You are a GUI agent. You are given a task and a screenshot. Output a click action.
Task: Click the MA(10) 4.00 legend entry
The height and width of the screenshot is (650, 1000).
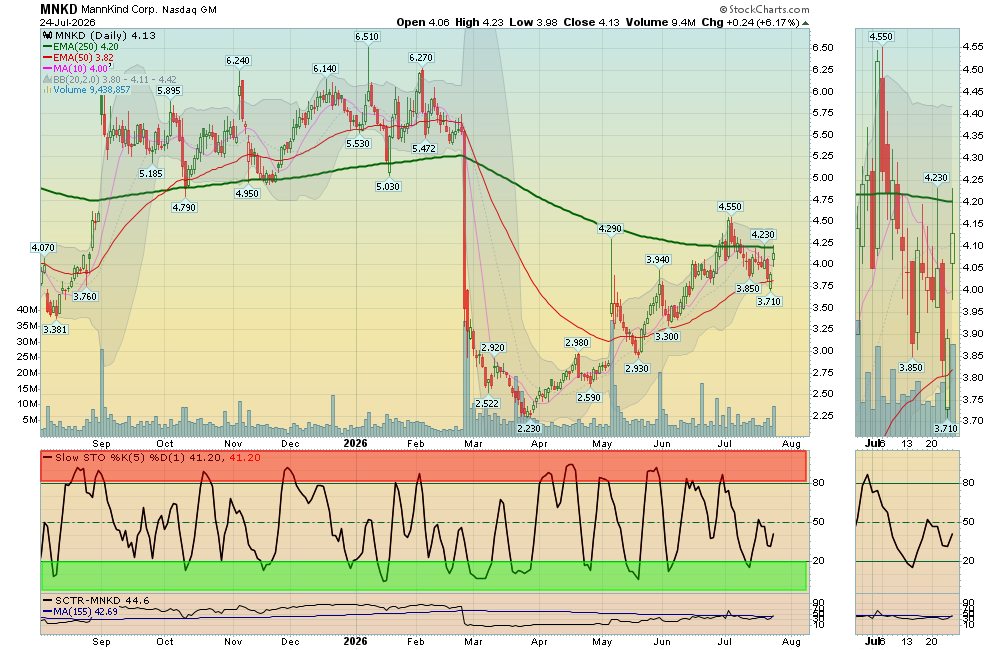[77, 68]
